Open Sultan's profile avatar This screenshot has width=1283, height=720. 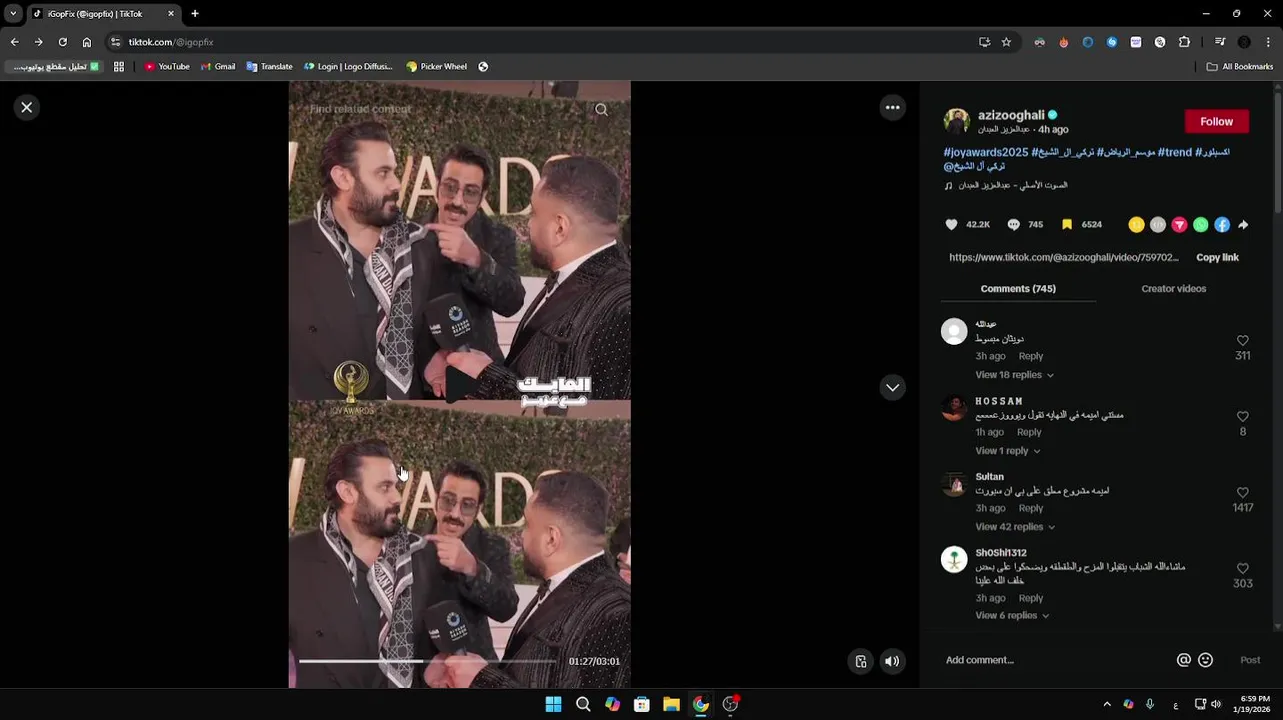pos(954,483)
